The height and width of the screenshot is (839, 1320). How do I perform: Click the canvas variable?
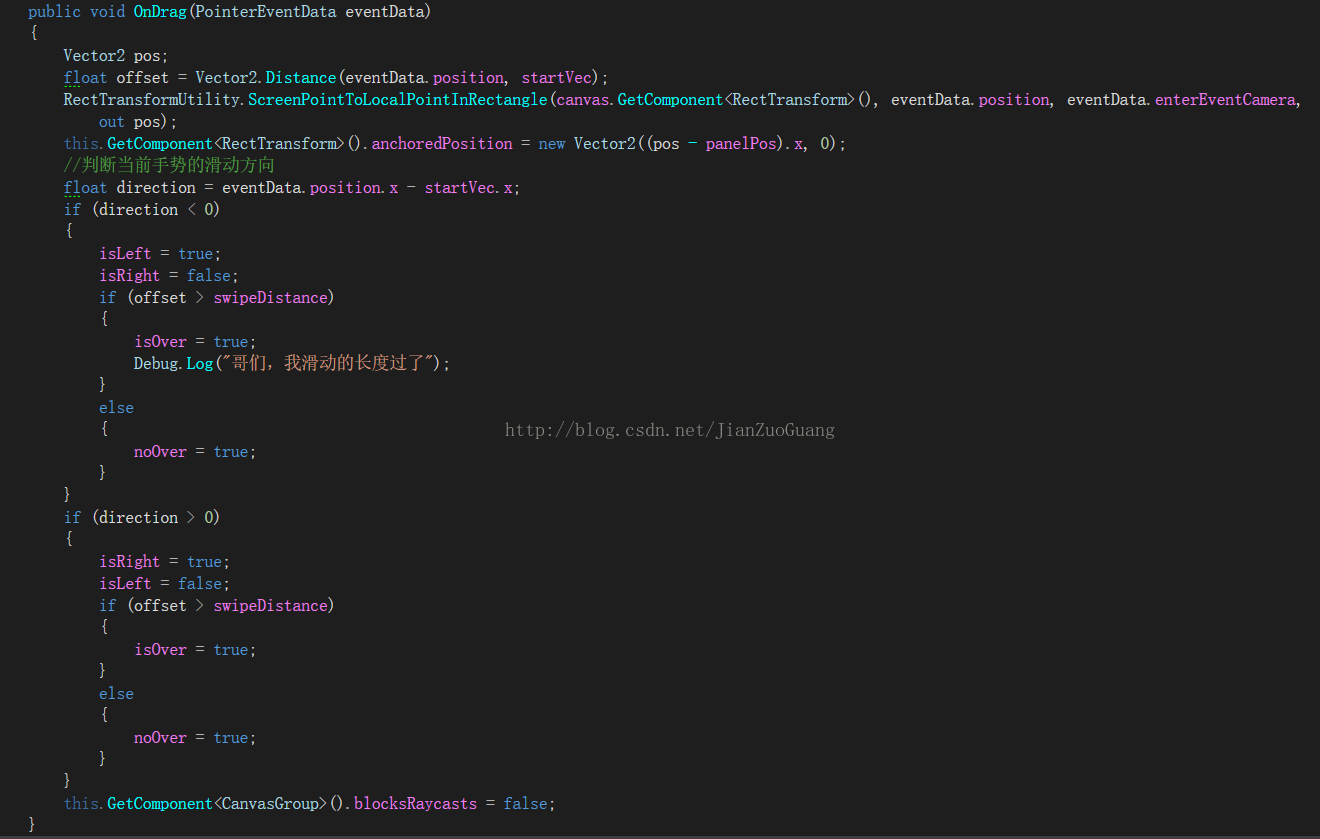coord(583,100)
